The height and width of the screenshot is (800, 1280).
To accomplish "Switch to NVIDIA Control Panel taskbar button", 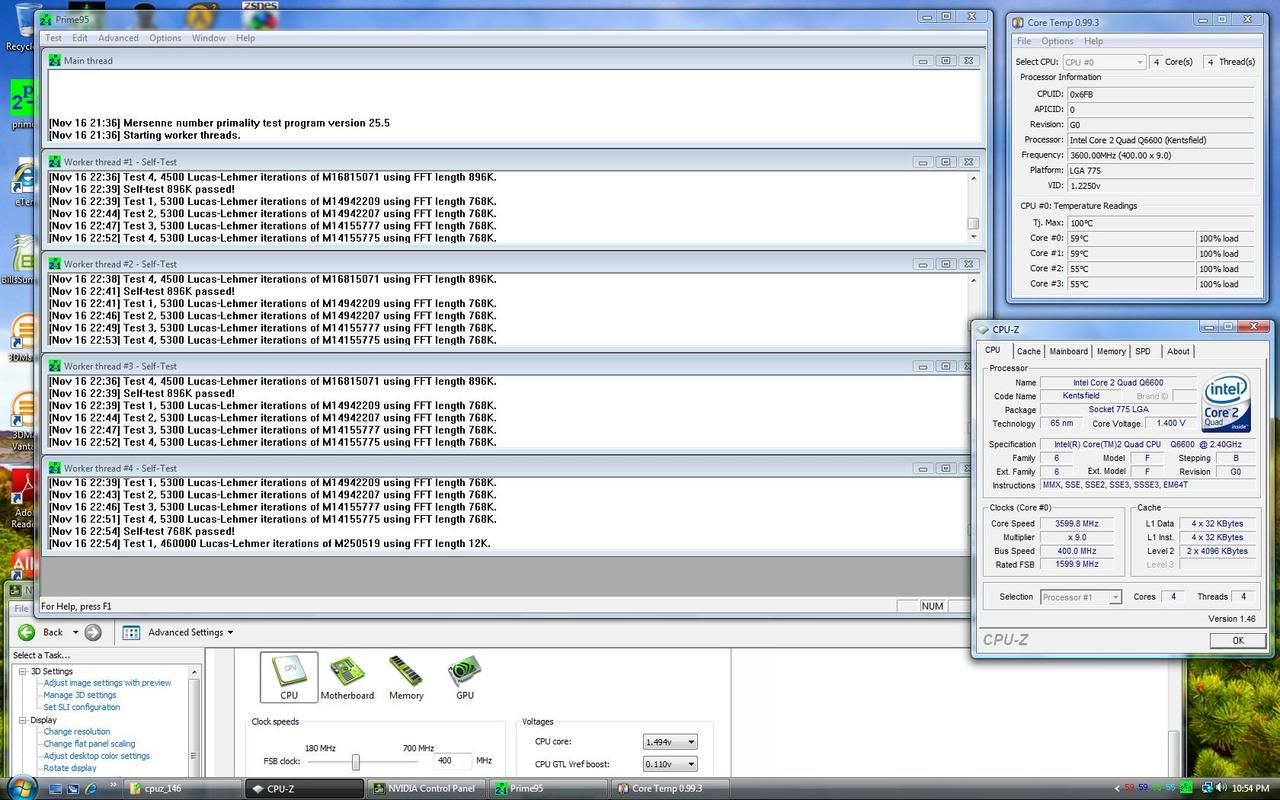I will click(x=427, y=788).
